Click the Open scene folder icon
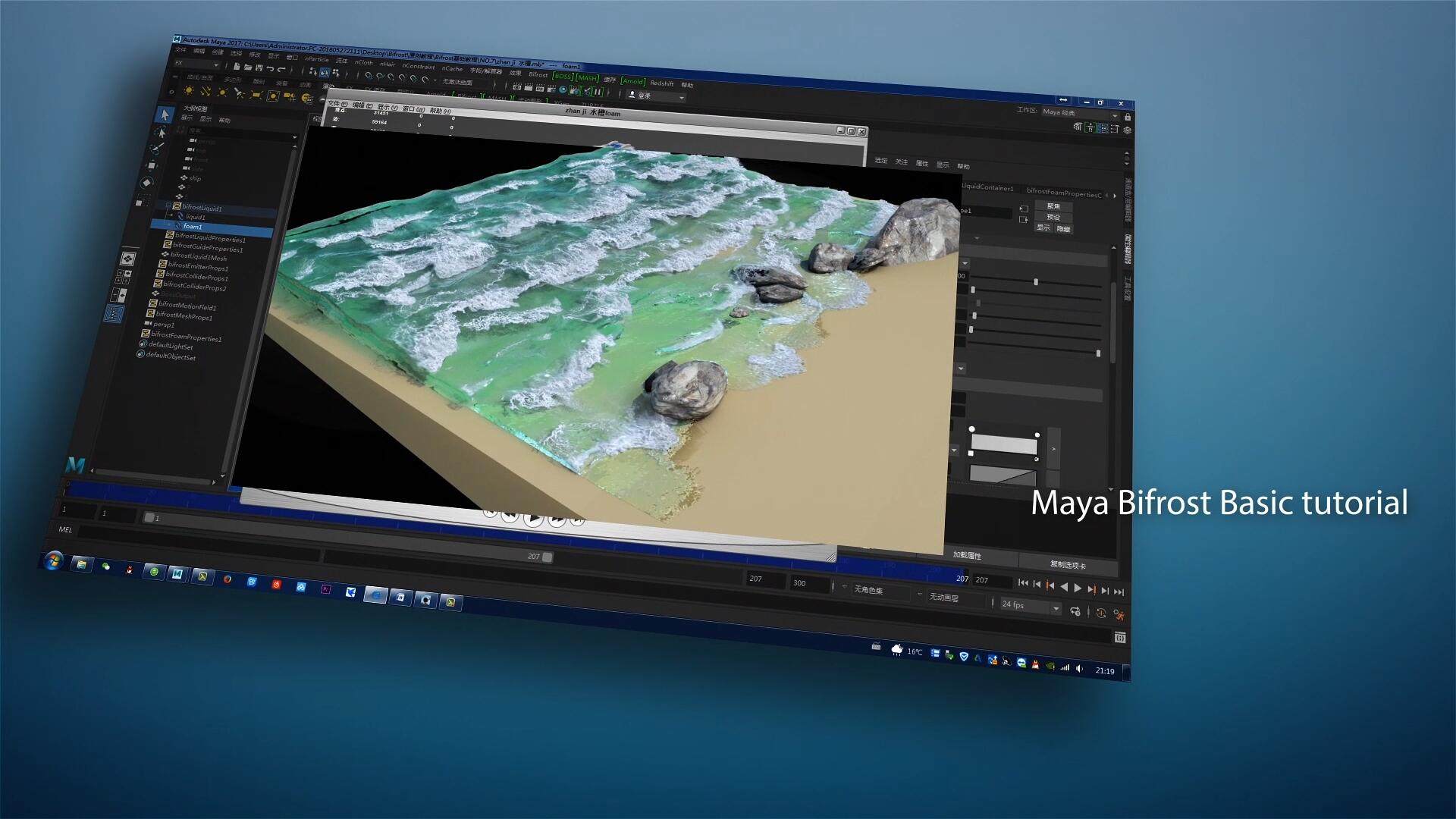This screenshot has height=819, width=1456. 248,67
